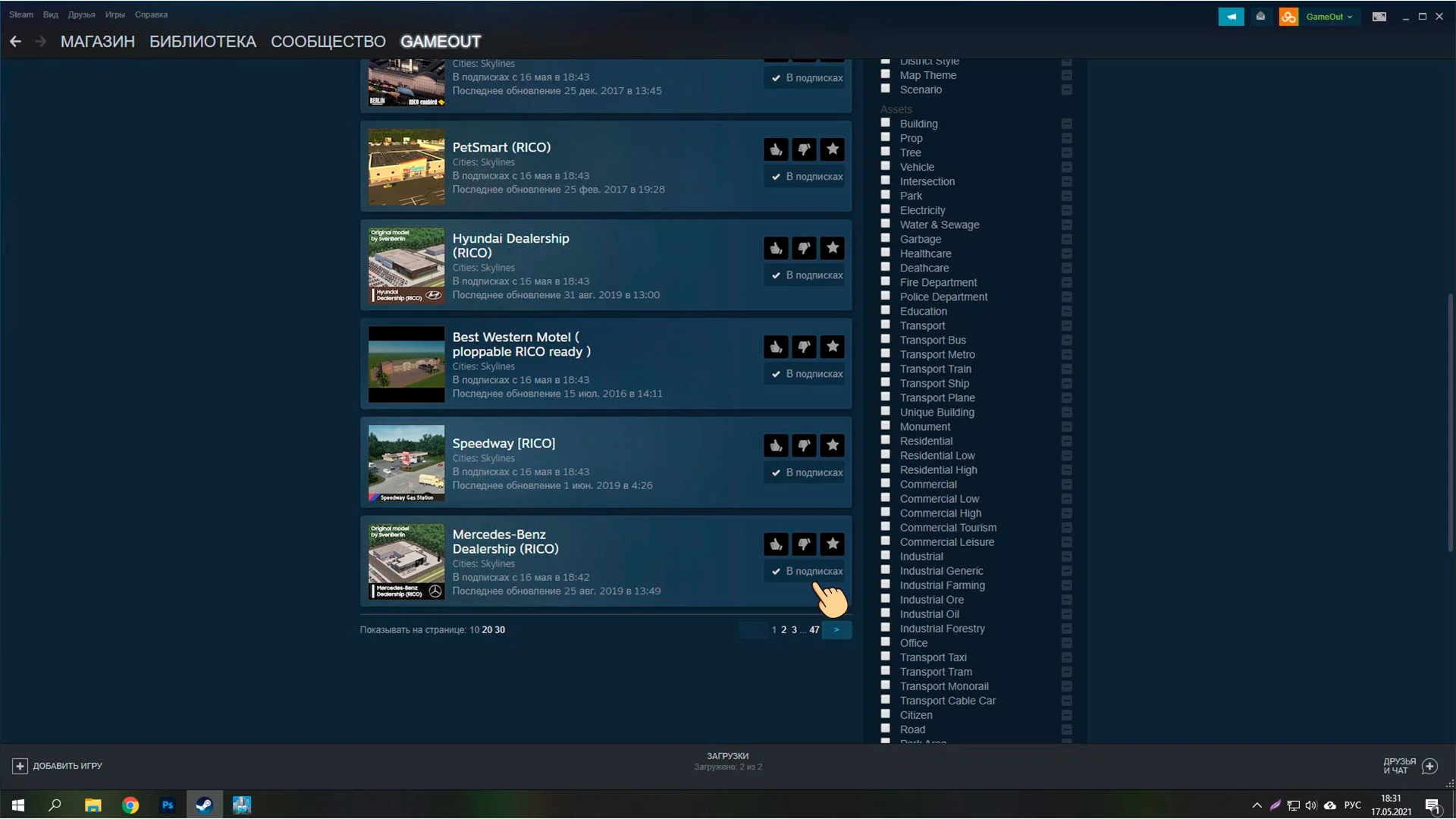Viewport: 1456px width, 819px height.
Task: Thumbs up PetSmart (RICO) item
Action: pos(776,149)
